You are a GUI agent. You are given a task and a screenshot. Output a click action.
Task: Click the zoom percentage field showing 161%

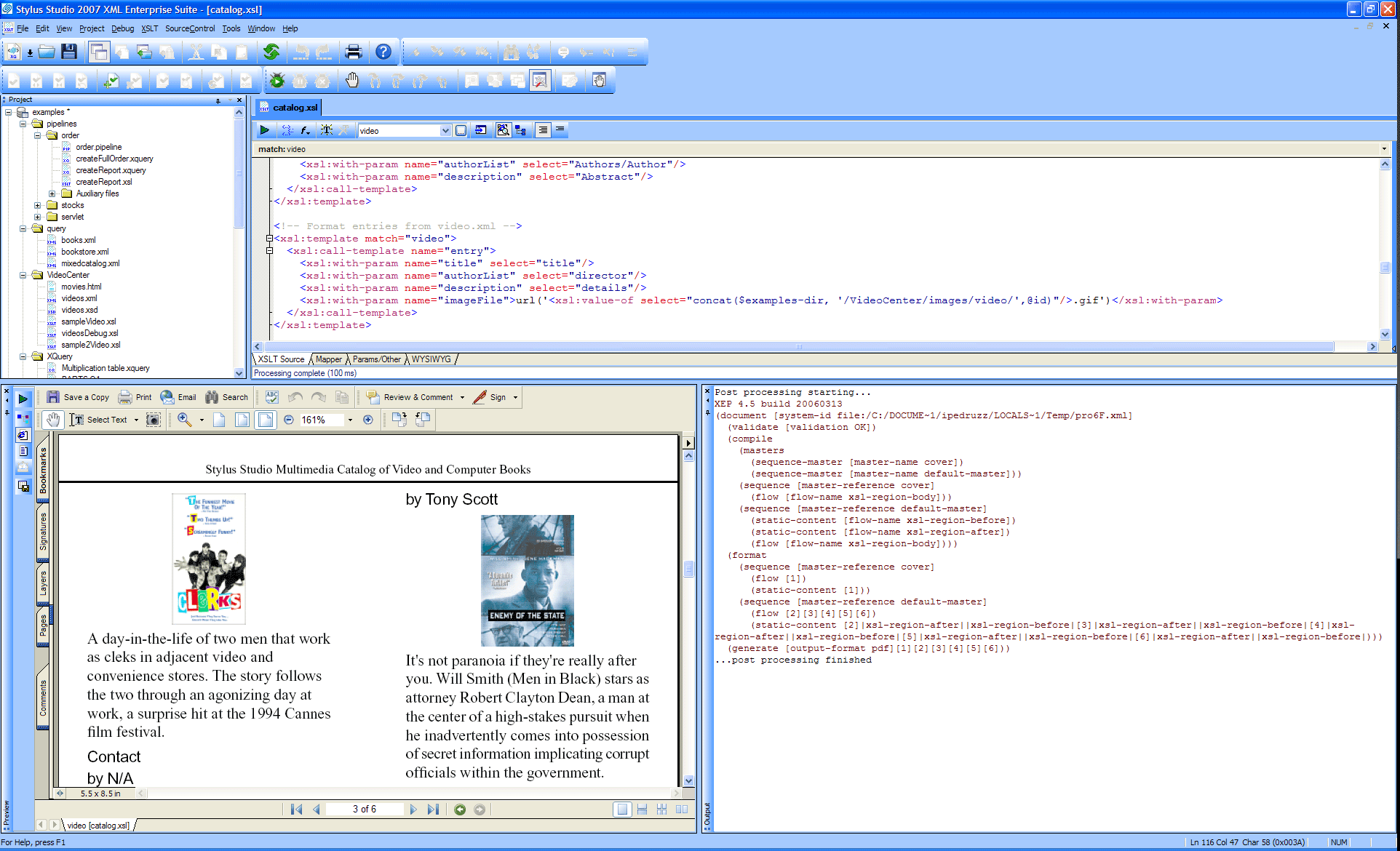(x=320, y=420)
